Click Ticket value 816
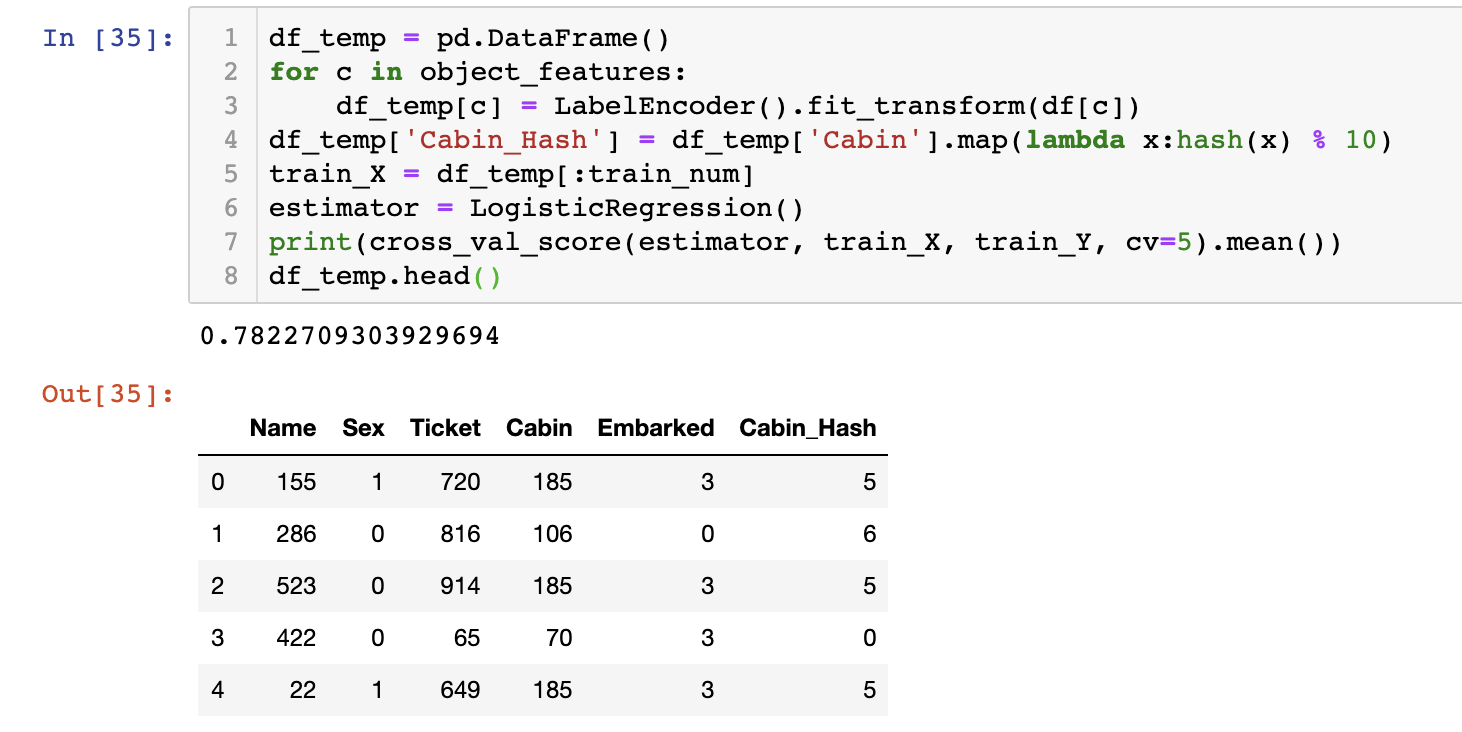 (460, 534)
